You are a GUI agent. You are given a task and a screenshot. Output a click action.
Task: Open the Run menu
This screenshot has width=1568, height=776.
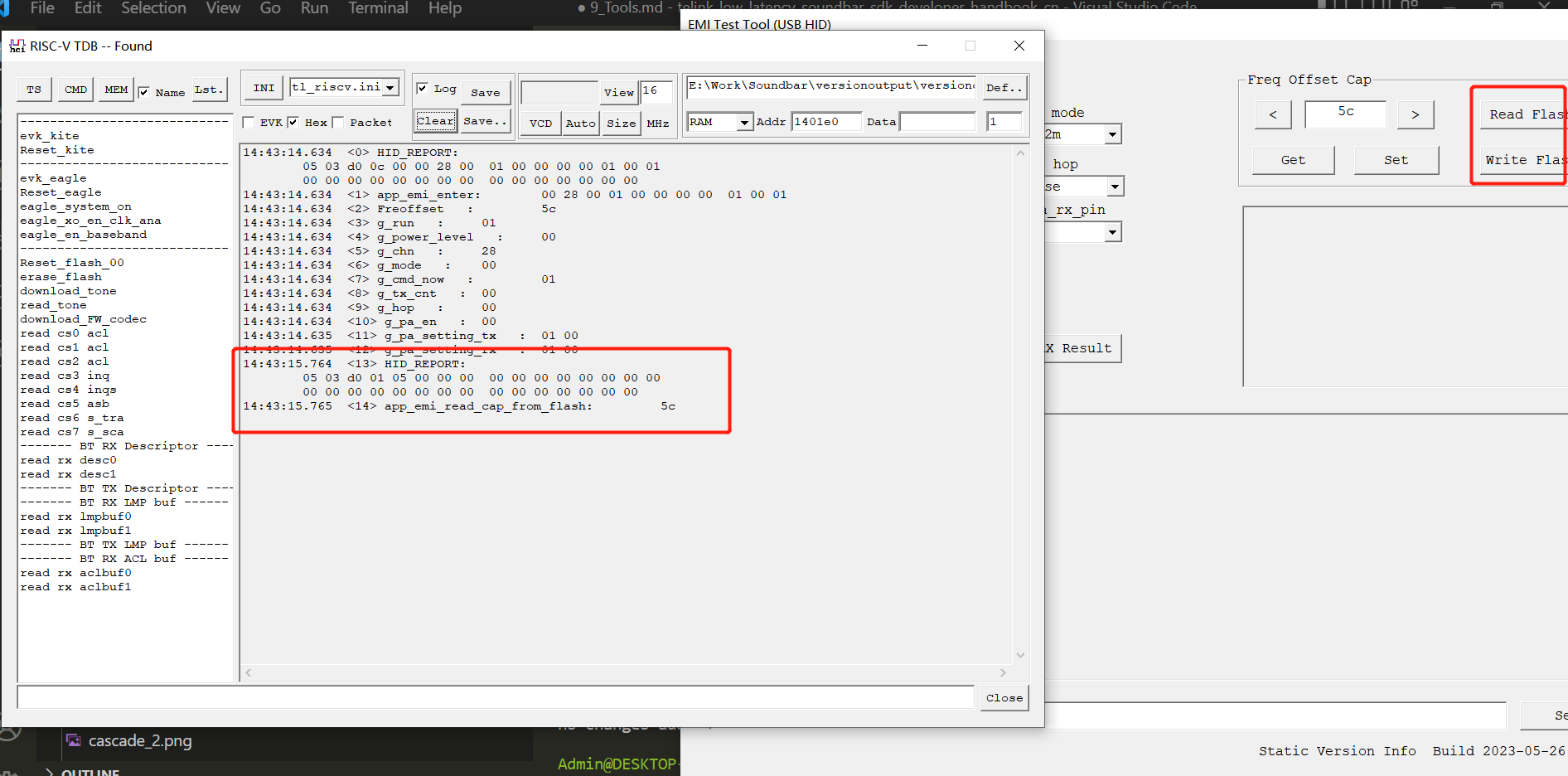(313, 8)
